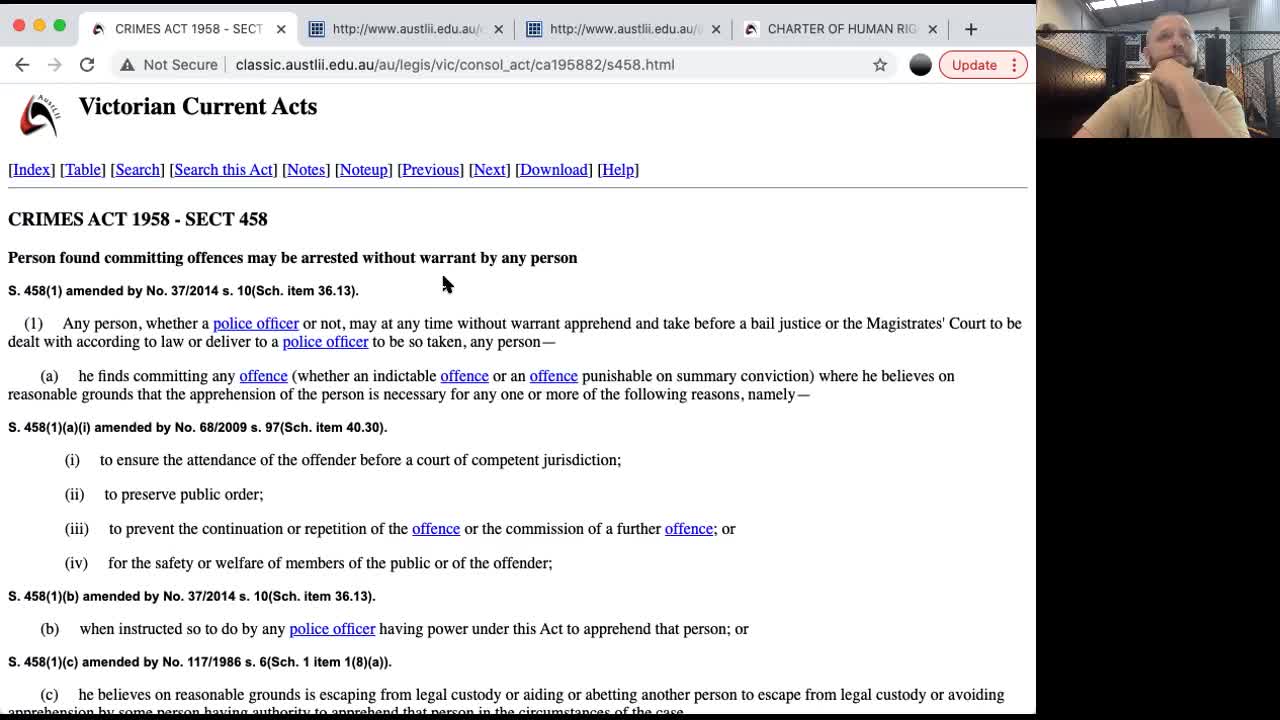The width and height of the screenshot is (1280, 720).
Task: Open a new tab with plus icon
Action: [971, 29]
